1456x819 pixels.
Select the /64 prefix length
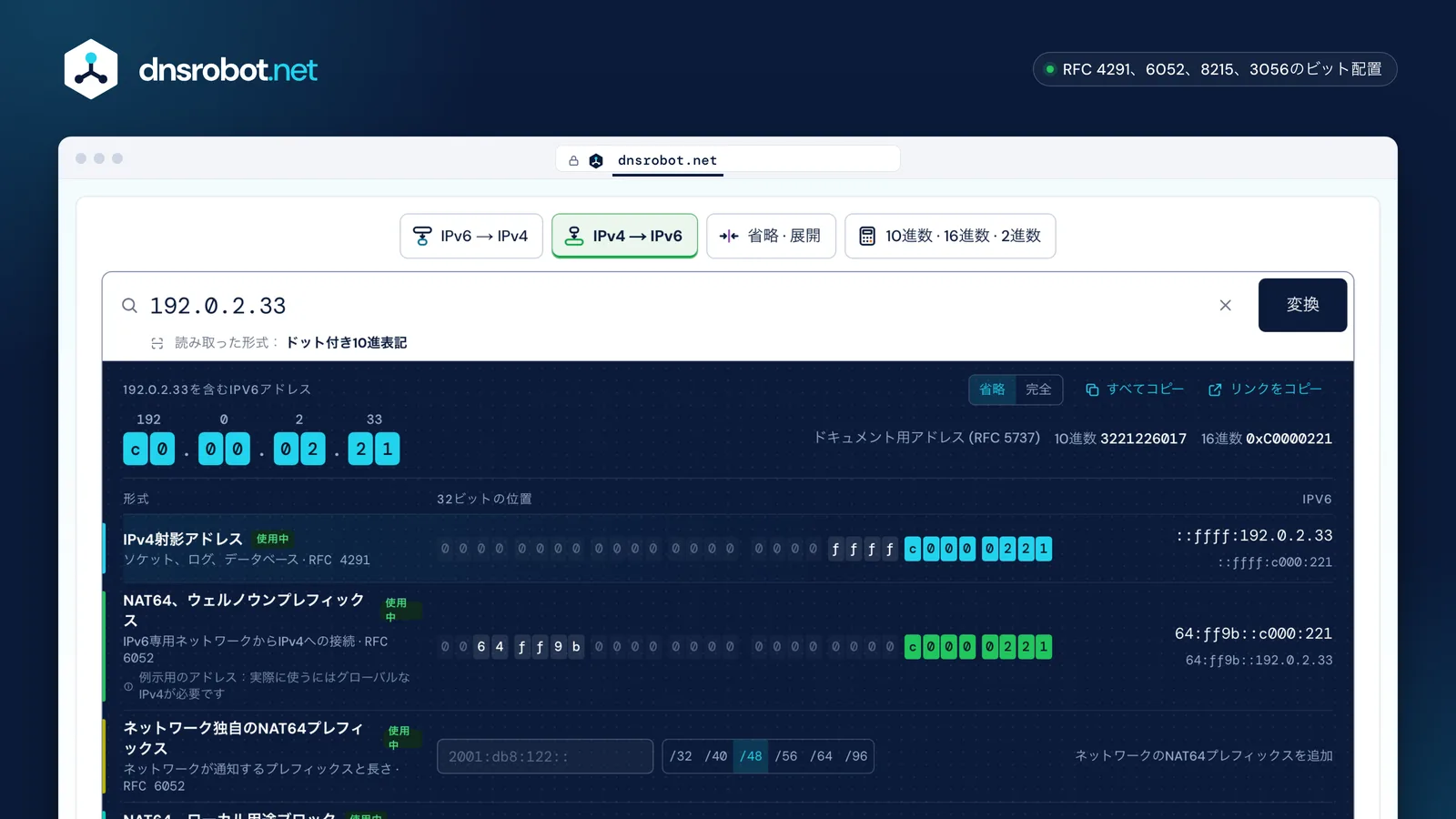click(821, 756)
